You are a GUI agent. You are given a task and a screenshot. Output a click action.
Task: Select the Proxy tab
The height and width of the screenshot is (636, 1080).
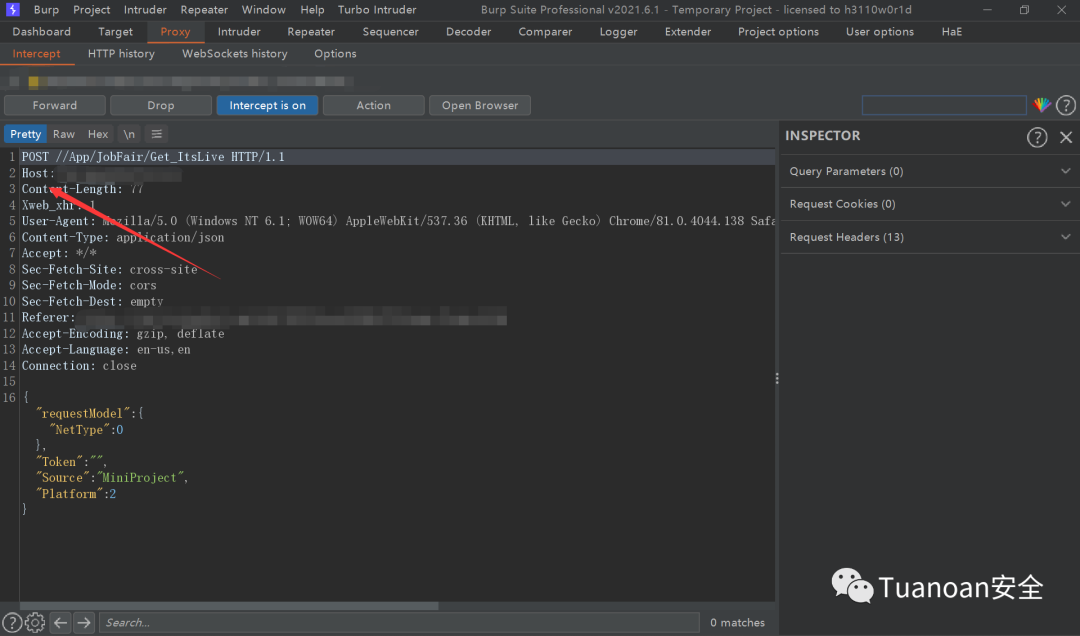tap(175, 32)
